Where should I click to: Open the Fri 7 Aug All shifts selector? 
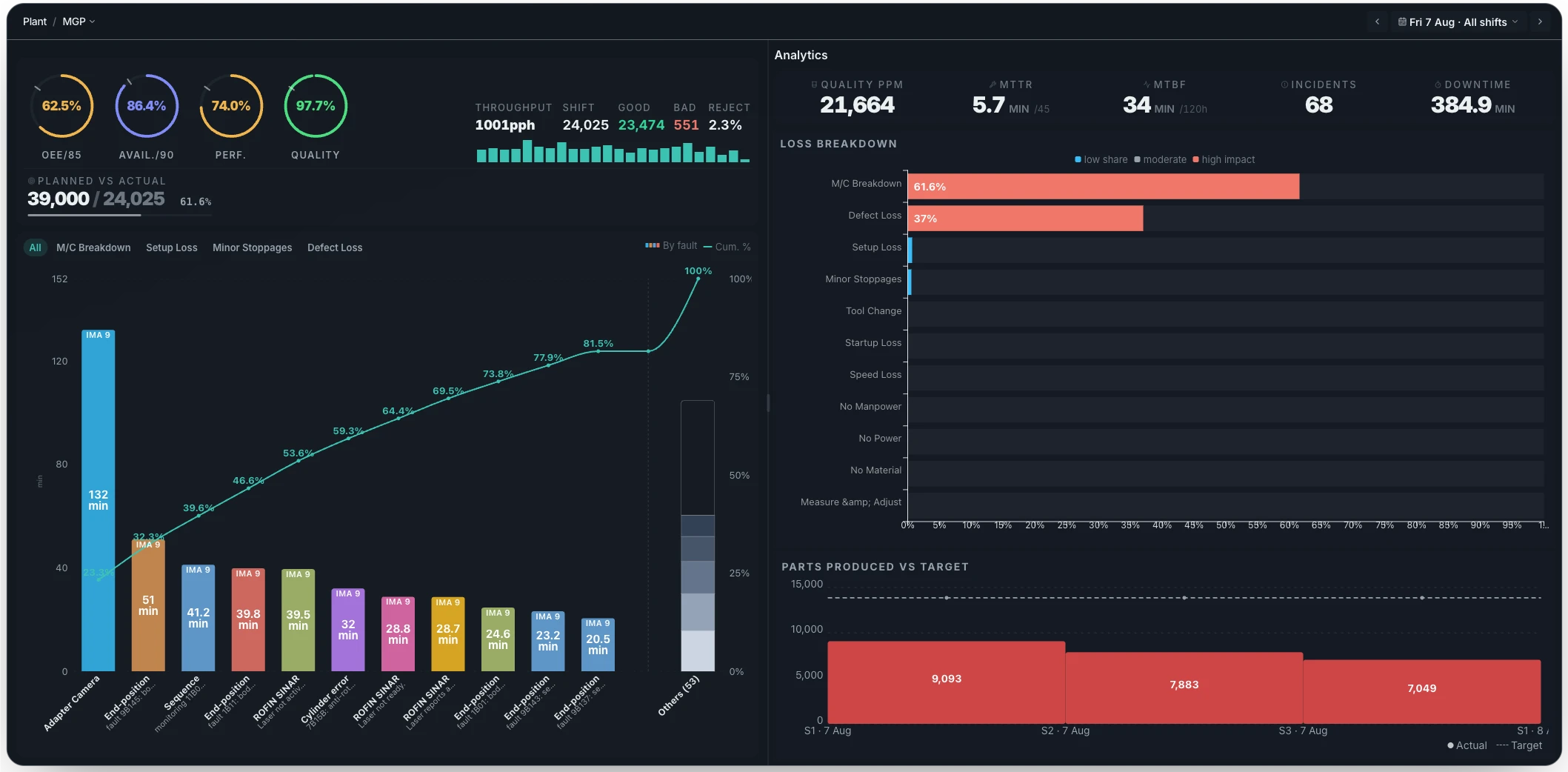(x=1457, y=22)
